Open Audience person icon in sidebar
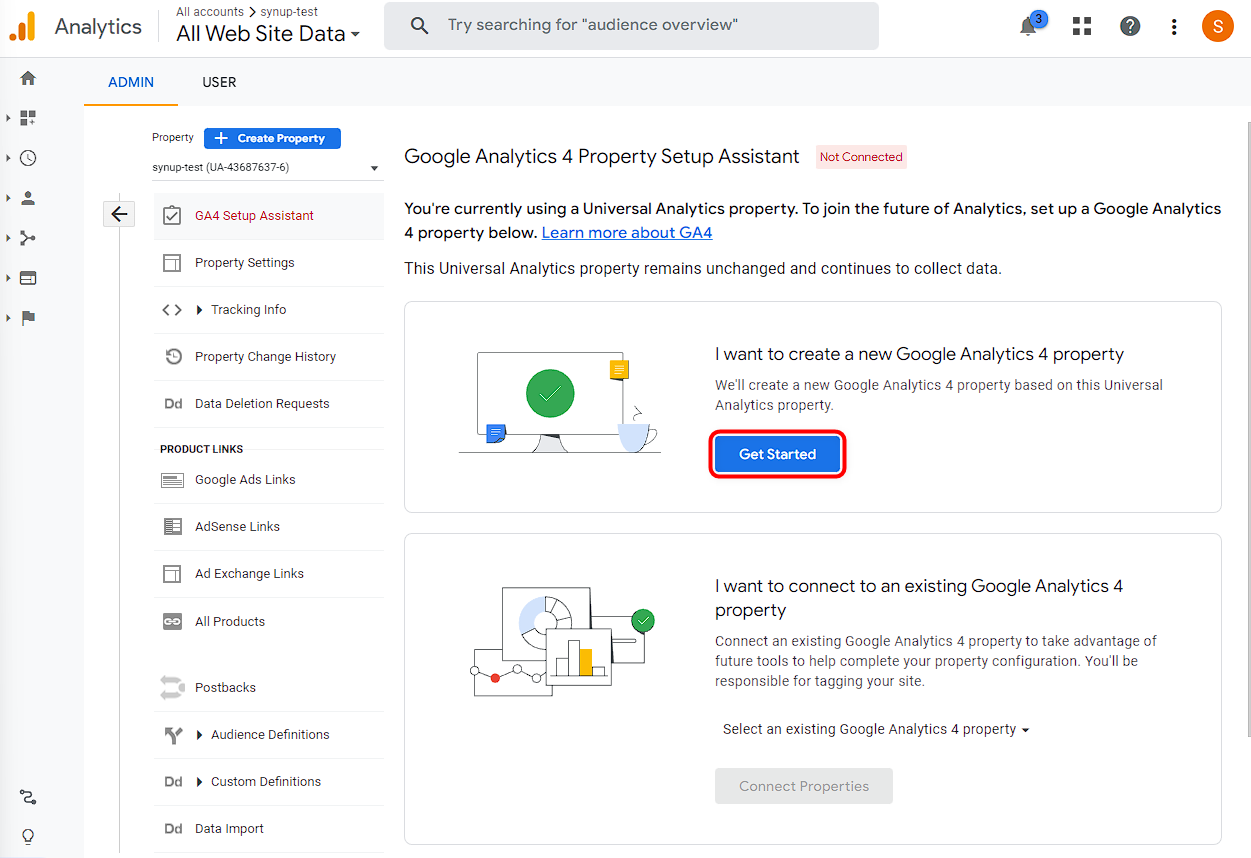Screen dimensions: 1251x858 point(28,198)
